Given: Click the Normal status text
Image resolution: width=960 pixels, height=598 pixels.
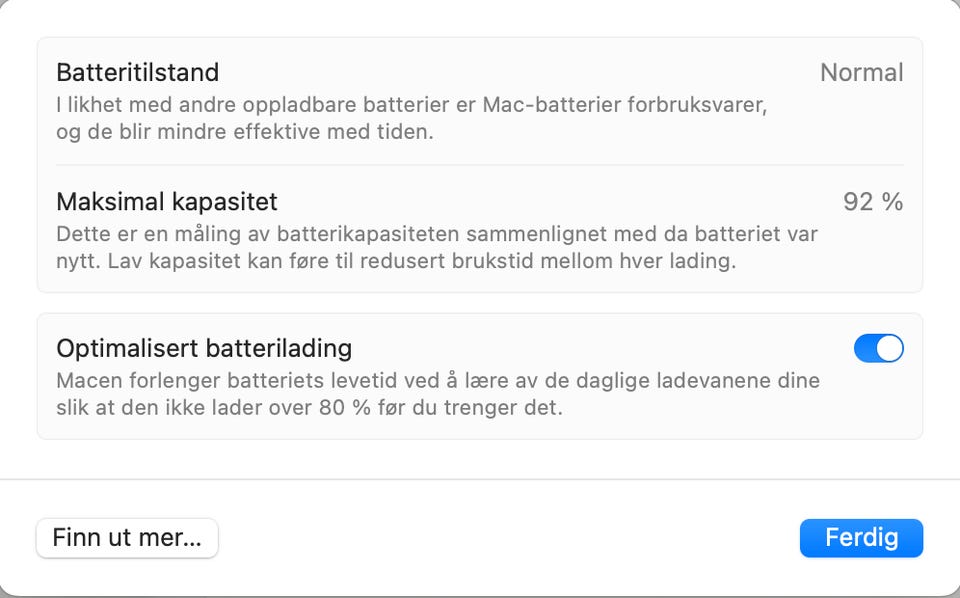Looking at the screenshot, I should tap(862, 72).
